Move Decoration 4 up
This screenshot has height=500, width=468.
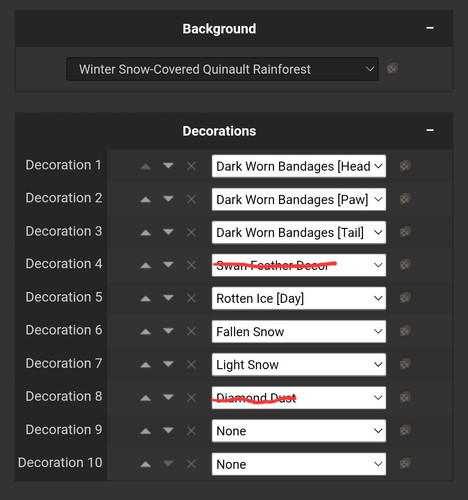point(146,265)
